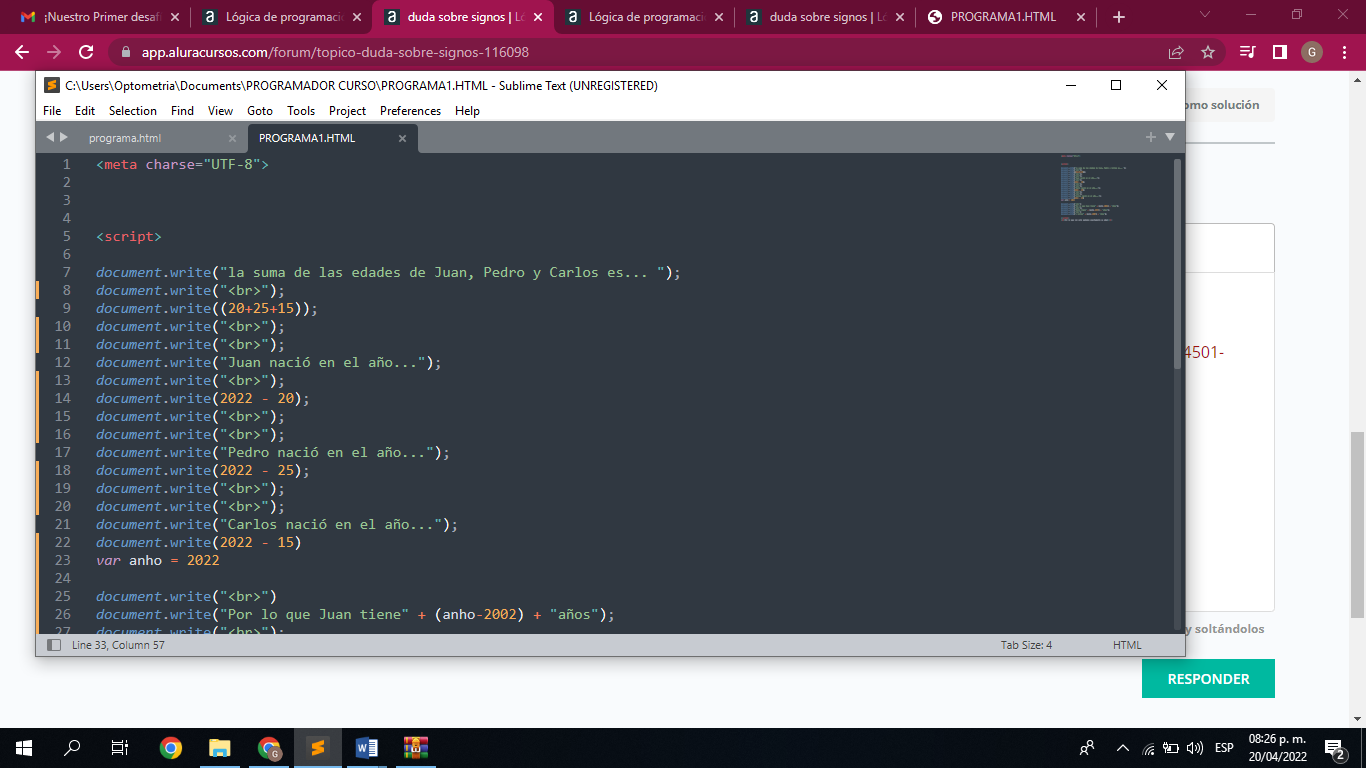Close the programa.html tab

[232, 138]
